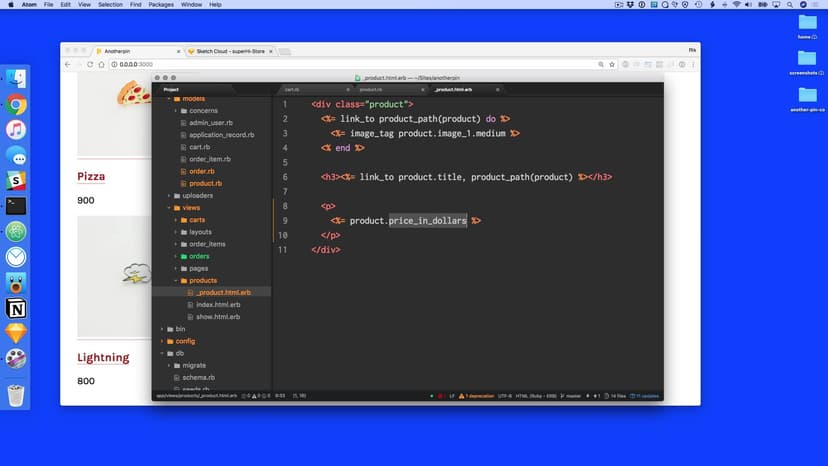Click the Trash icon in dock
This screenshot has height=466, width=828.
(x=16, y=395)
